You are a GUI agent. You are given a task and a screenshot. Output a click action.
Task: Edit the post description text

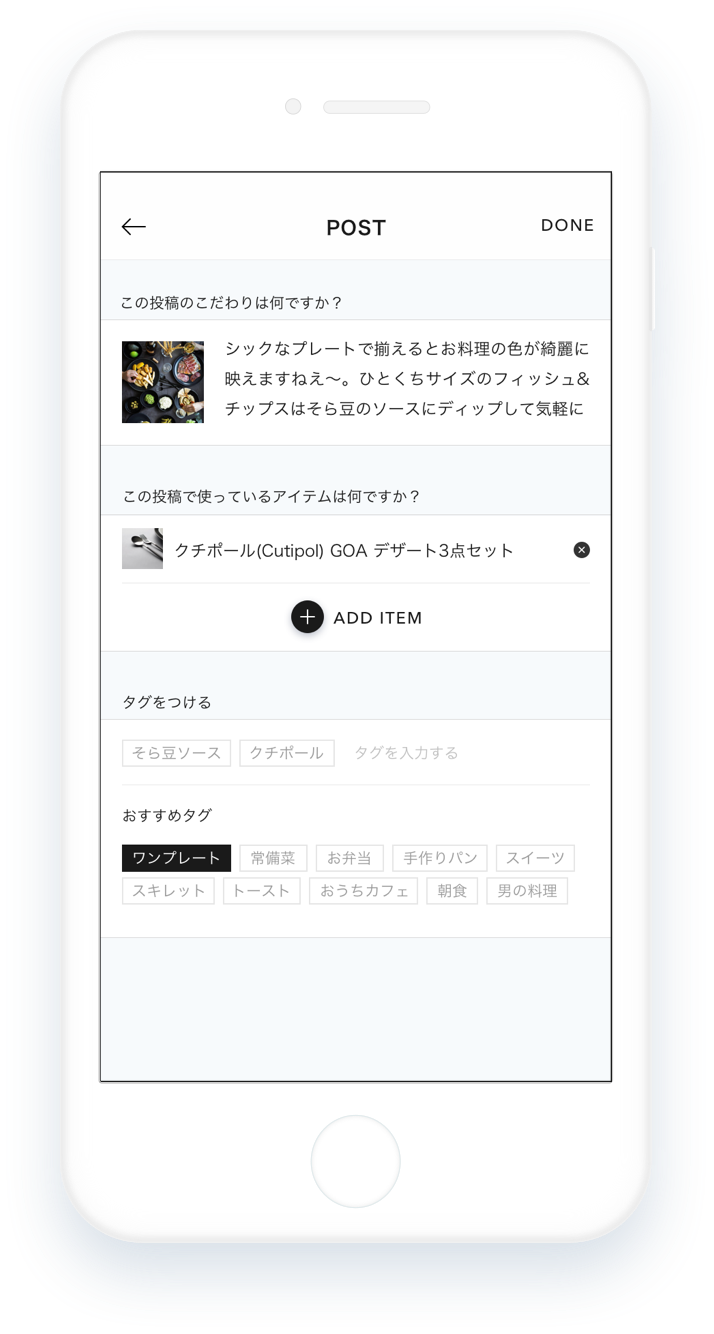click(x=407, y=379)
